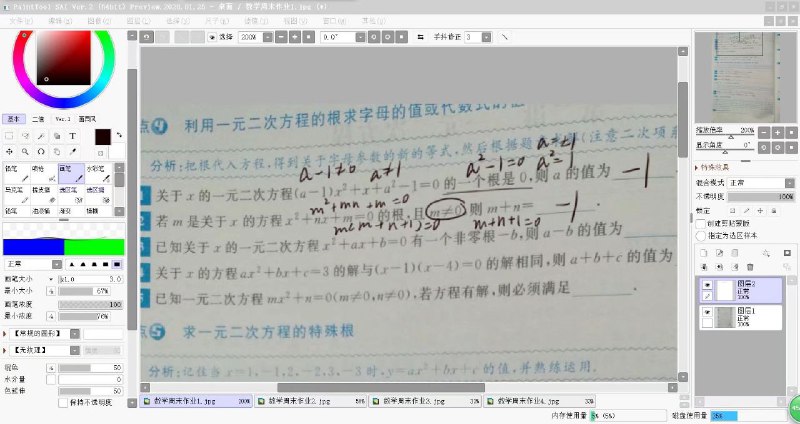The width and height of the screenshot is (800, 424).
Task: Click the undo arrow in toolbar
Action: (x=147, y=37)
